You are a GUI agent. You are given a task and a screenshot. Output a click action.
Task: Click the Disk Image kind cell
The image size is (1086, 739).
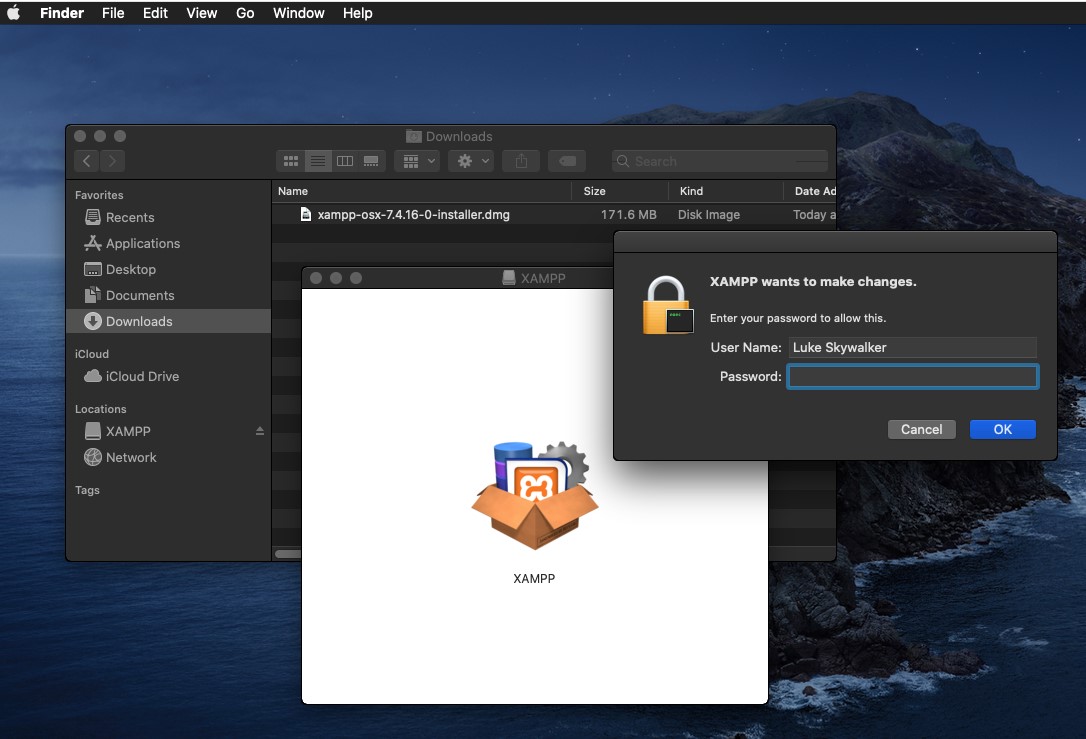[709, 215]
